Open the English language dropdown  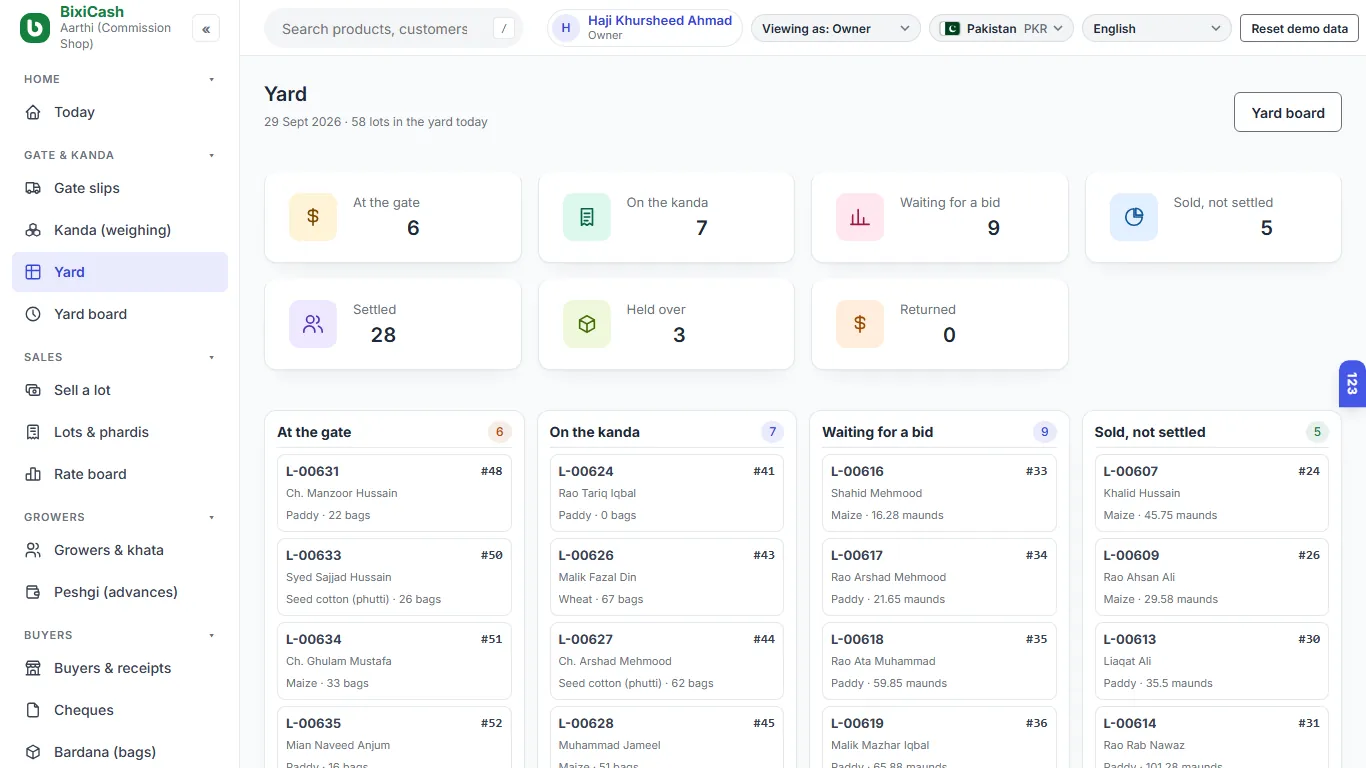tap(1157, 29)
